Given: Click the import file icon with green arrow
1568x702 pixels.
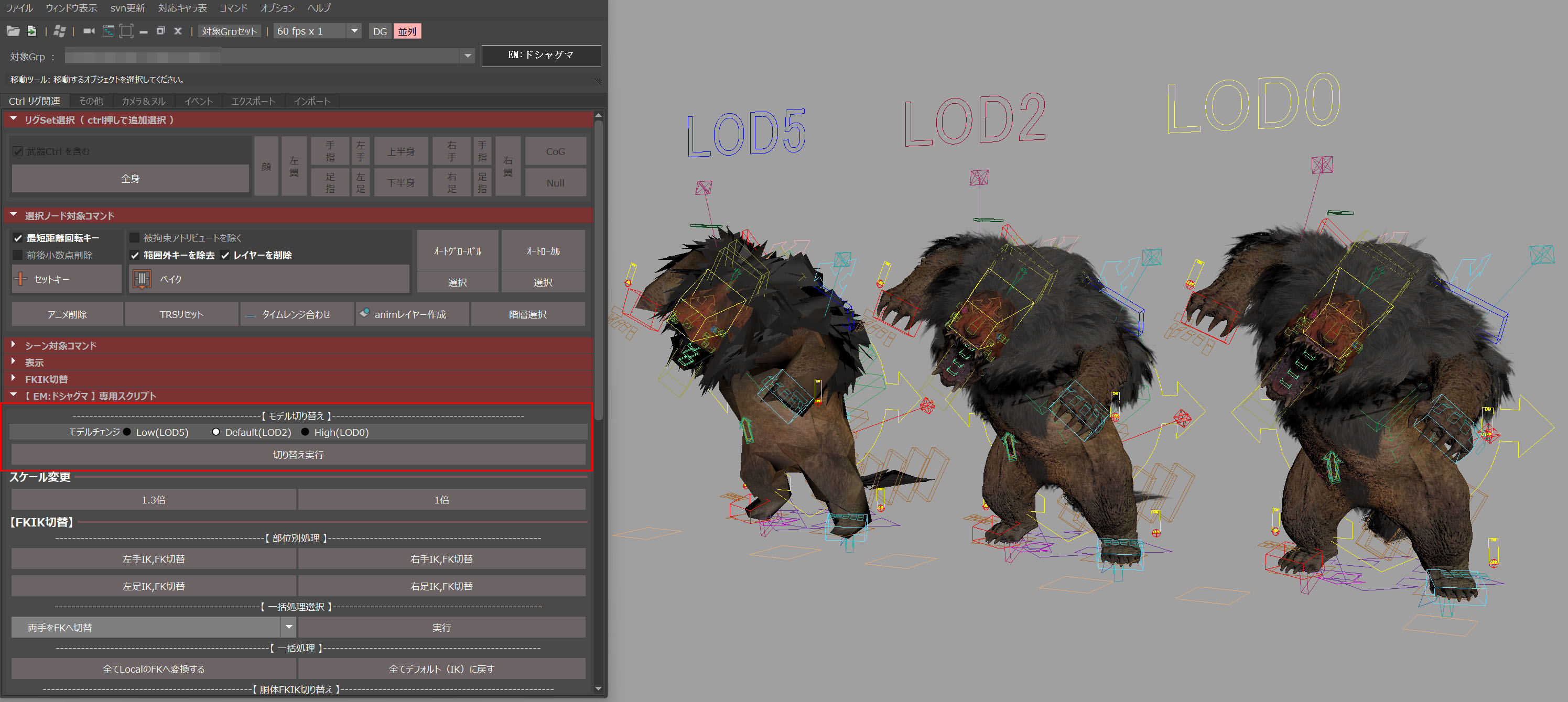Looking at the screenshot, I should (33, 31).
